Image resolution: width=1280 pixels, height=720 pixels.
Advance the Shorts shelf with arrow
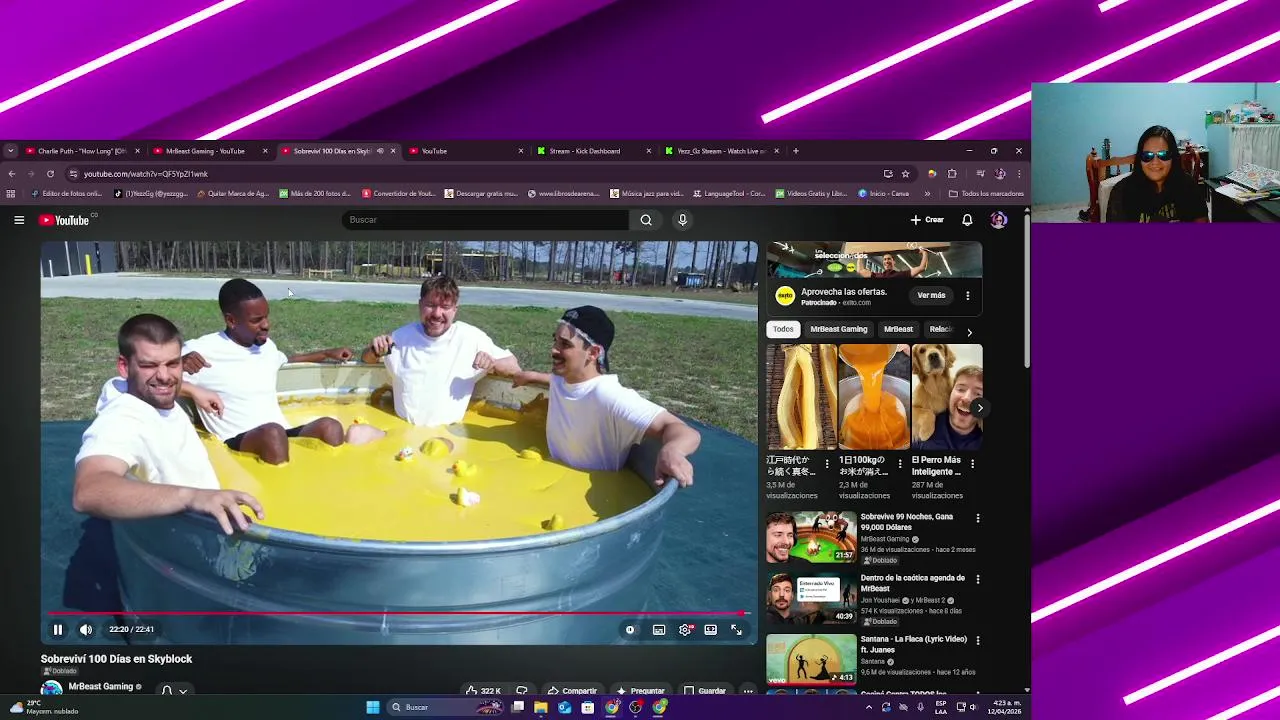pos(980,407)
